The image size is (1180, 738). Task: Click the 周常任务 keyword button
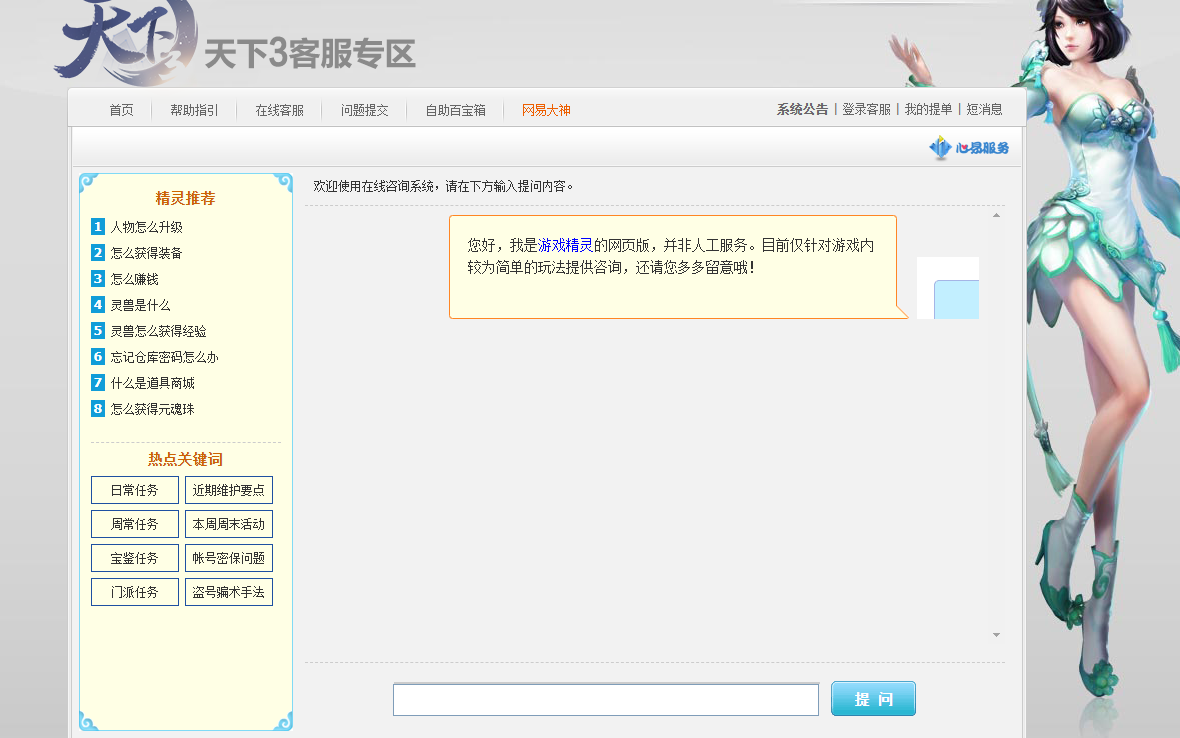pos(135,524)
